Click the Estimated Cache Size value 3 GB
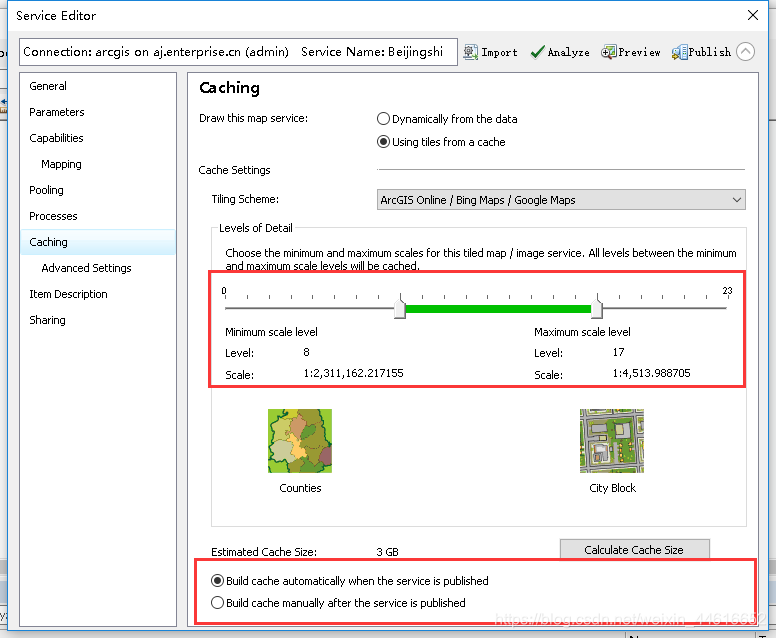Screen dimensions: 776x638 (387, 552)
